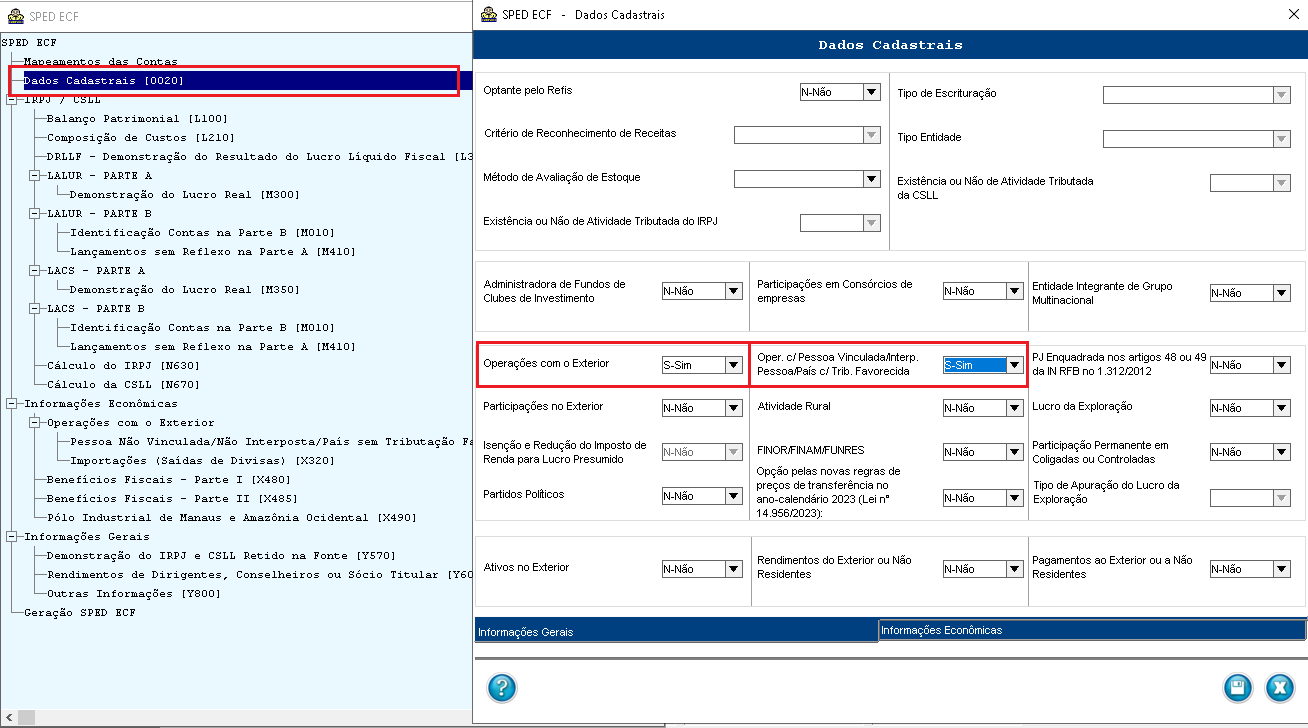Collapse the LACS - PARTE A node
This screenshot has width=1308, height=728.
35,270
